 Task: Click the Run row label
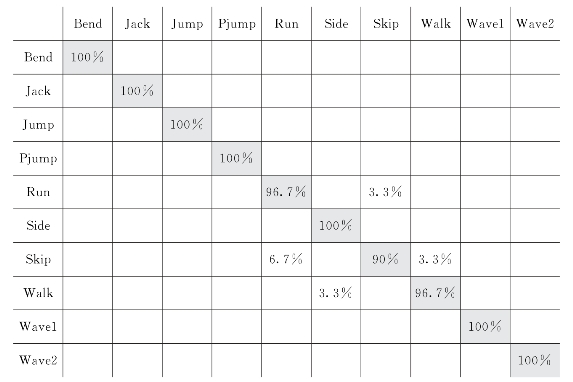38,192
